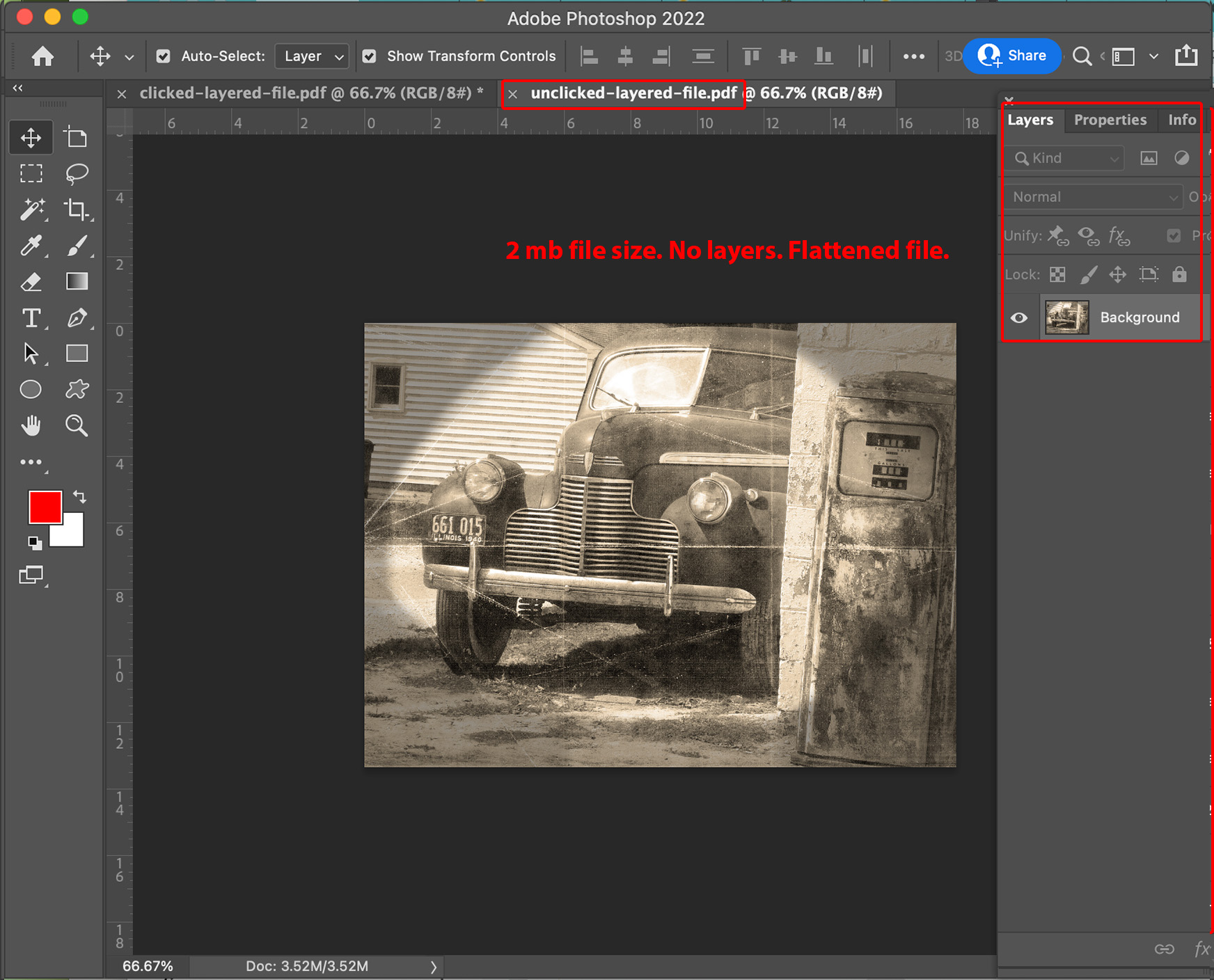
Task: Choose the Horizontal Type tool
Action: [32, 318]
